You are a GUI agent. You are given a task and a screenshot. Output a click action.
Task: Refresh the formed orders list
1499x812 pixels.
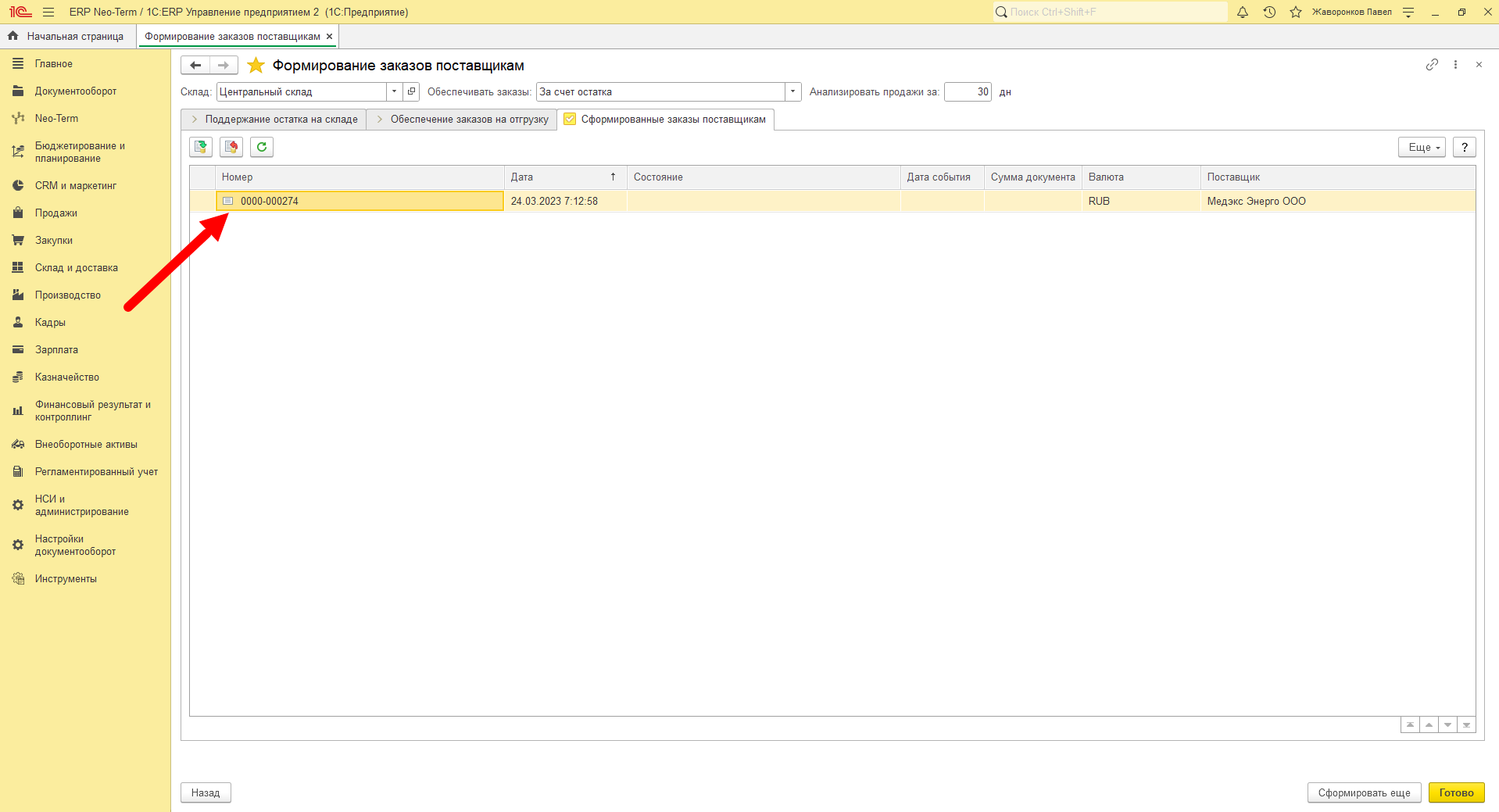(262, 147)
